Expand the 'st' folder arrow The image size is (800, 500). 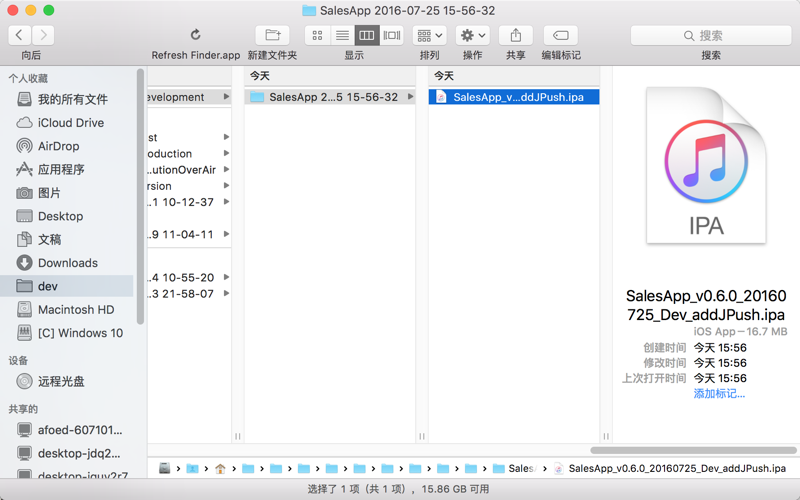click(226, 137)
